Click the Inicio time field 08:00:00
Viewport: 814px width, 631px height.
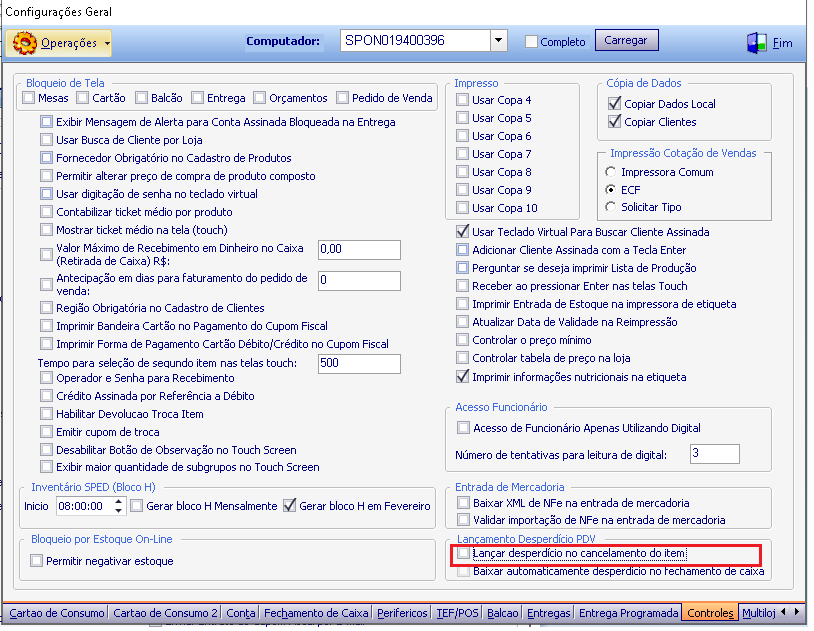(84, 506)
